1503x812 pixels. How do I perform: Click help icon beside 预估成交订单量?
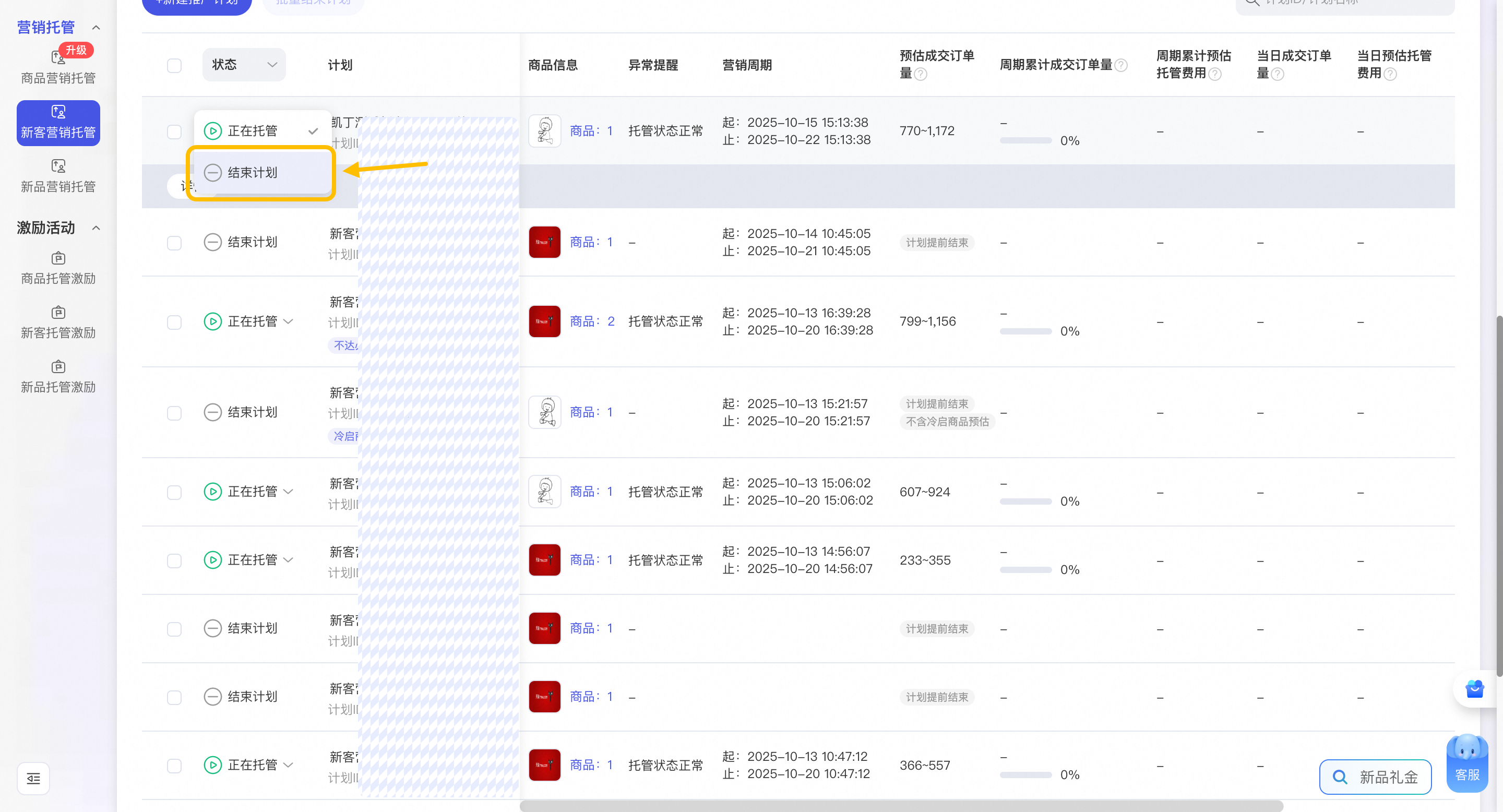click(x=920, y=74)
